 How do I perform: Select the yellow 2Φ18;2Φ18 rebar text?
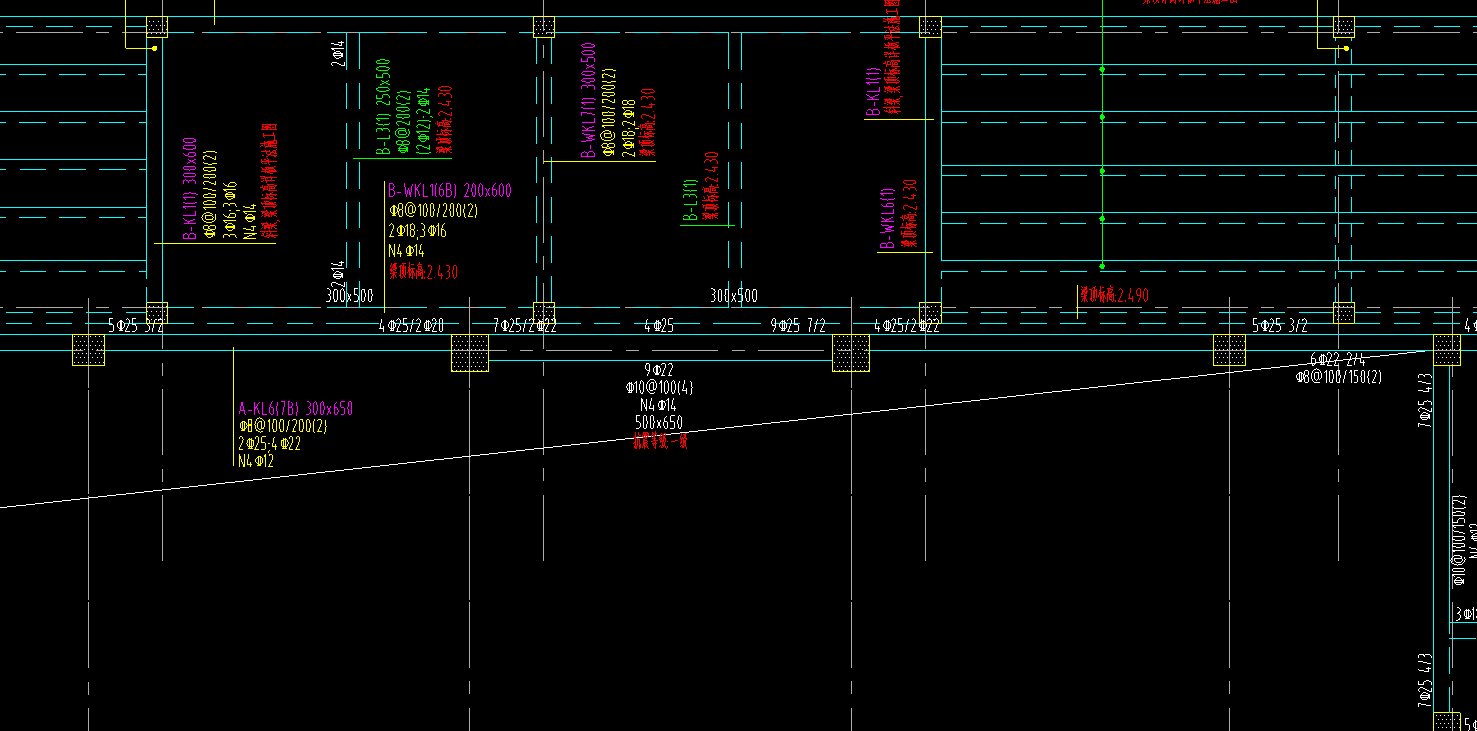pos(630,129)
